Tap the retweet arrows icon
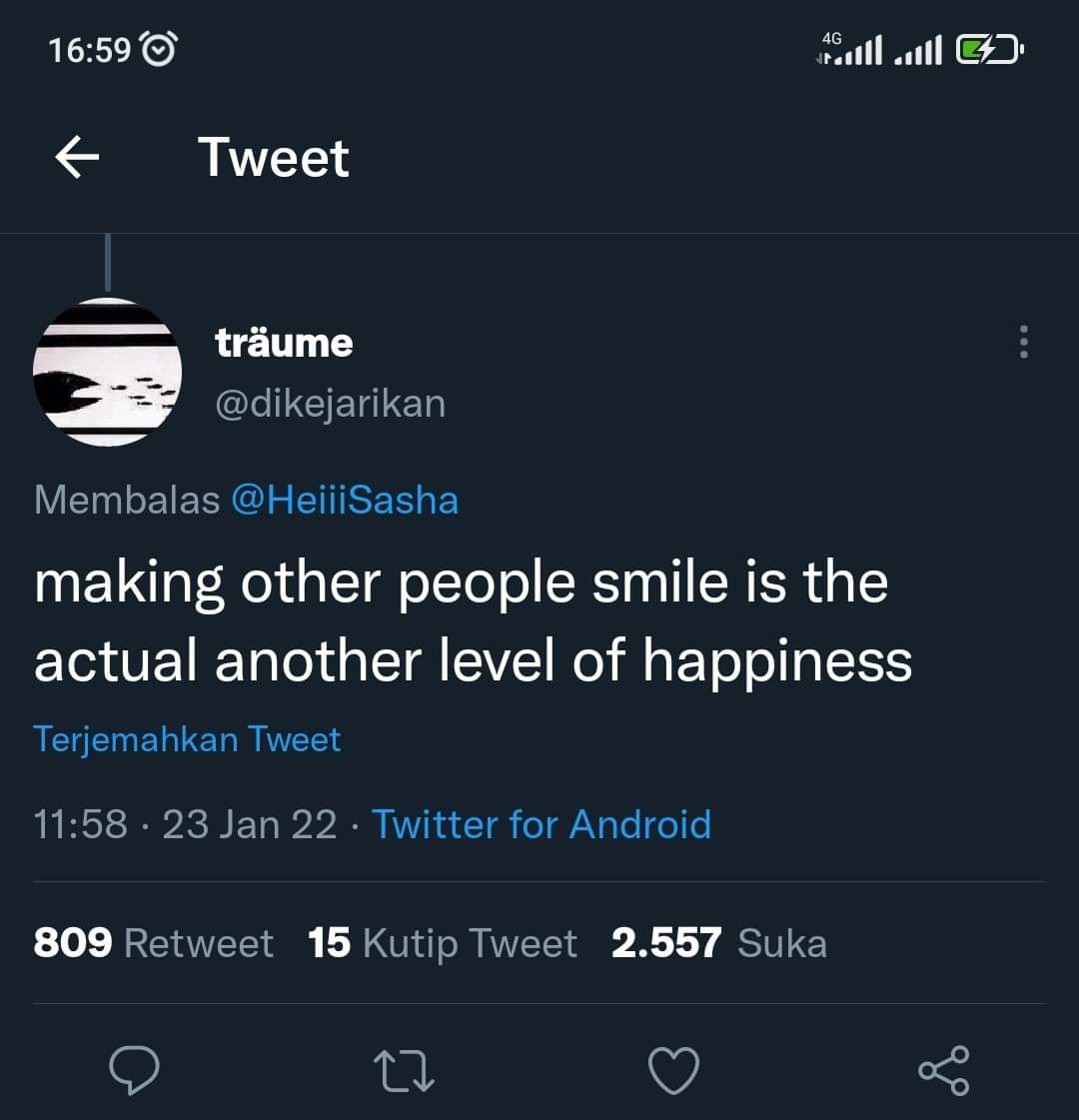This screenshot has height=1120, width=1079. [404, 1071]
